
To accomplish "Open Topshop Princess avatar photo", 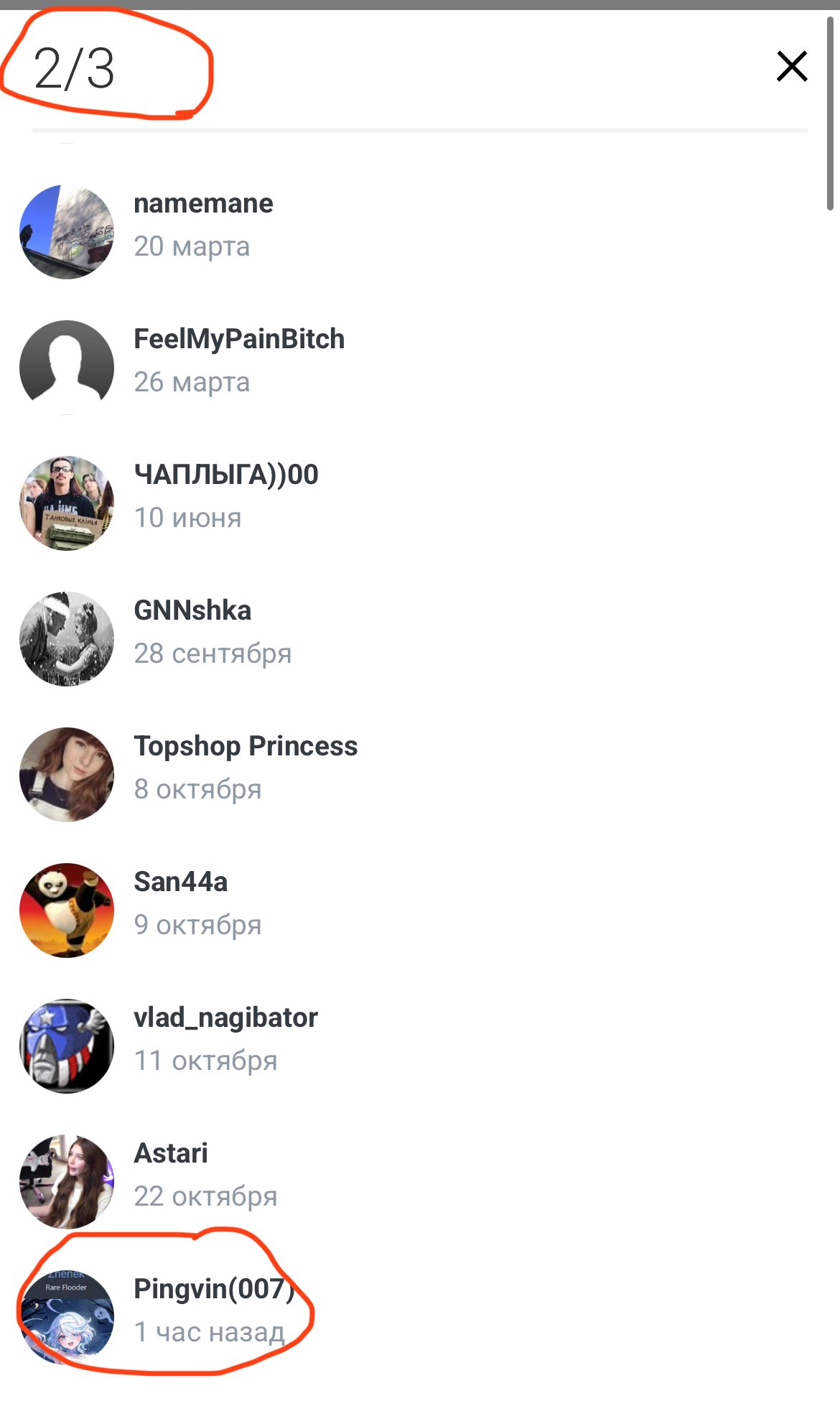I will (67, 775).
